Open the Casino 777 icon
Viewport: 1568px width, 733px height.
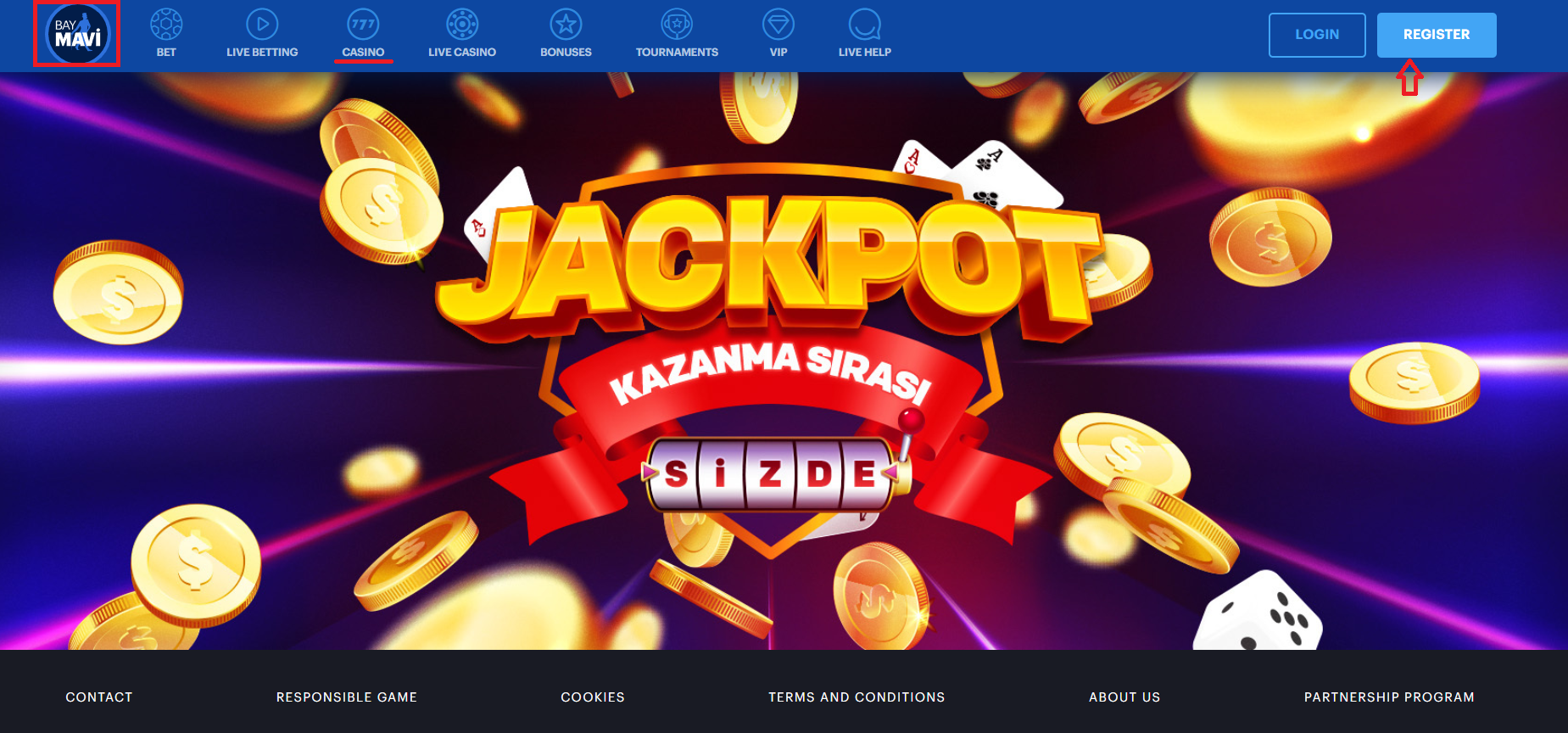pyautogui.click(x=363, y=24)
